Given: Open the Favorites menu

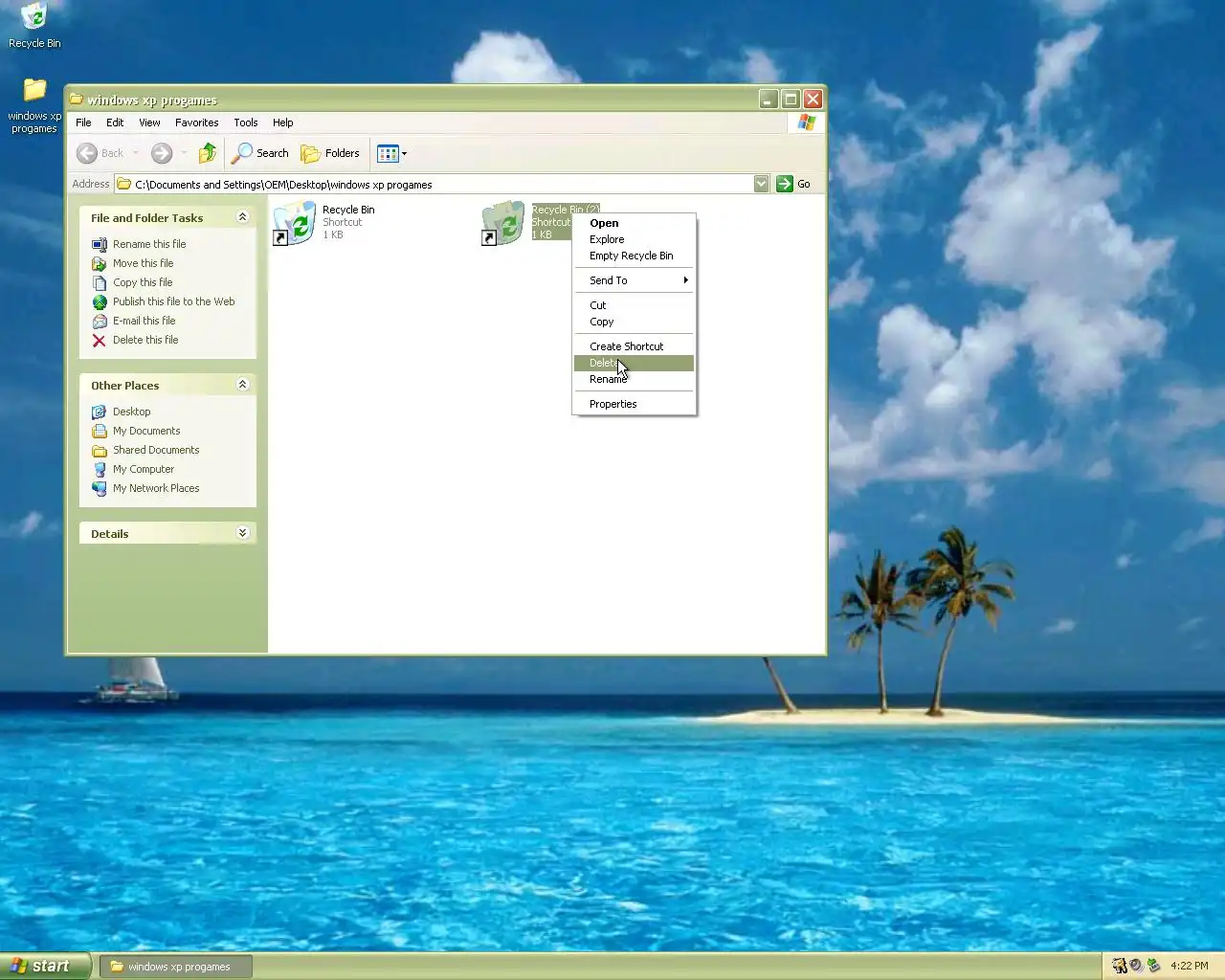Looking at the screenshot, I should pyautogui.click(x=196, y=122).
